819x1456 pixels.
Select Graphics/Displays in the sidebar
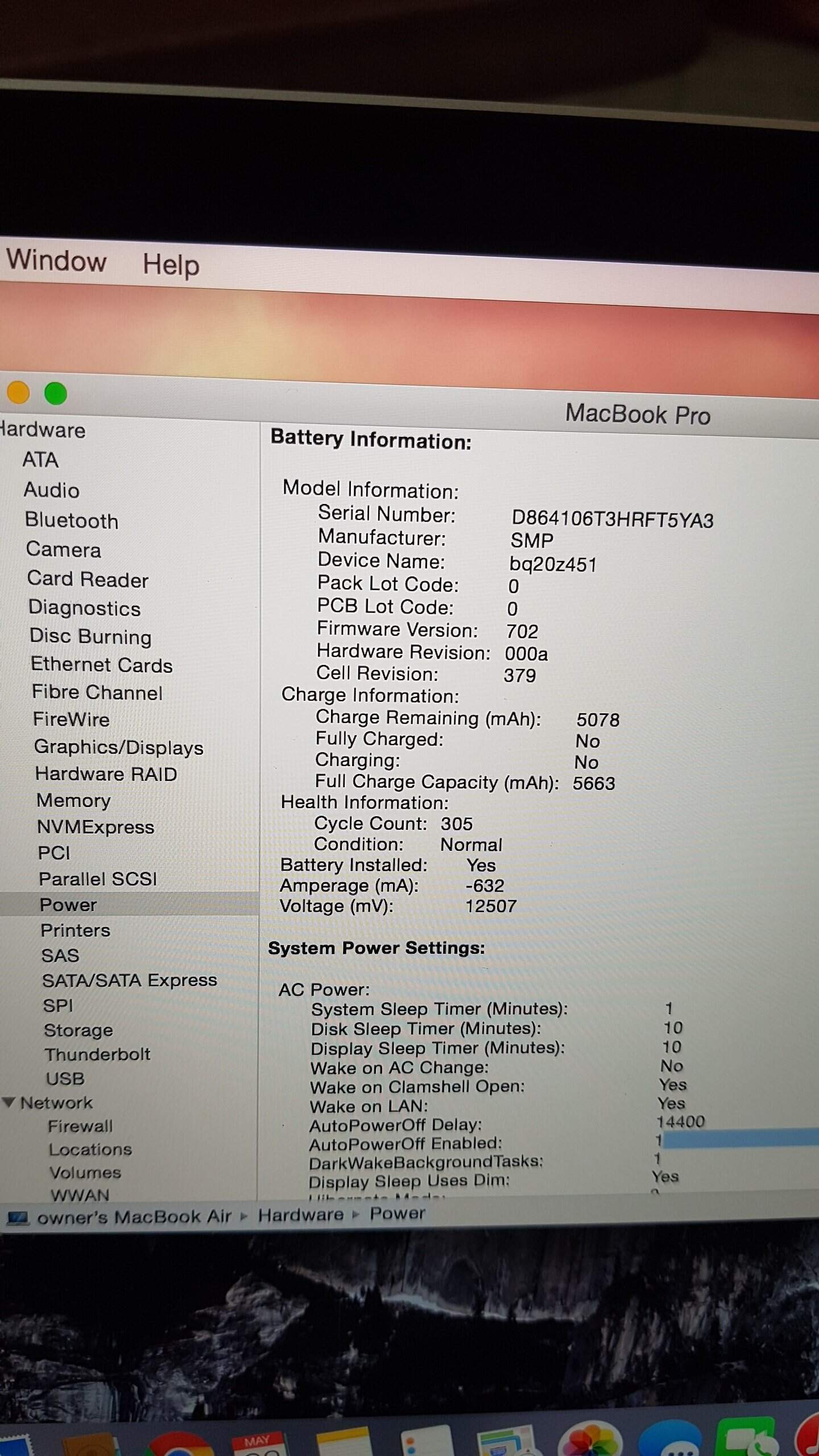118,747
